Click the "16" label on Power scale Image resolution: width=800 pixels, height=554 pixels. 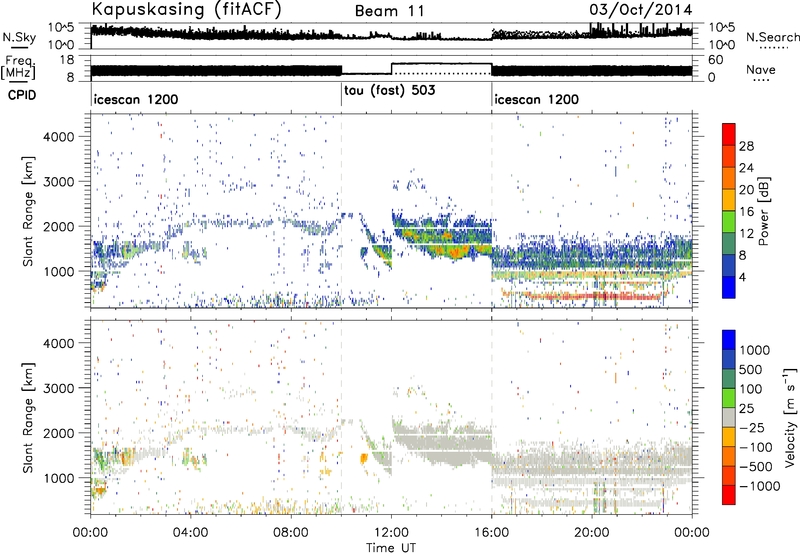[746, 212]
